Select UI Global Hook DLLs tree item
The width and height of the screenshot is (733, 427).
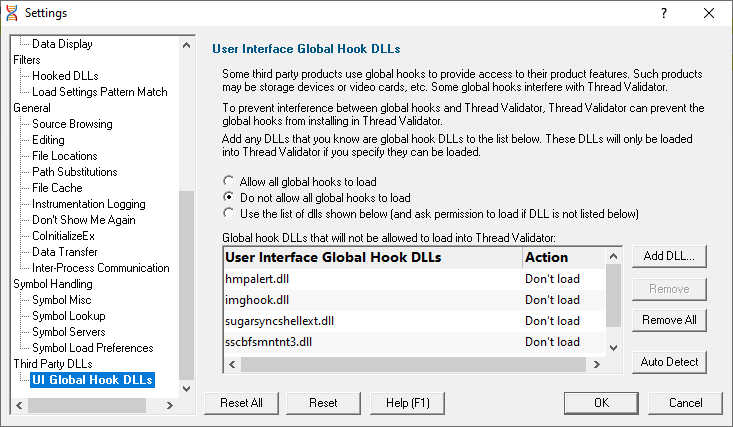(92, 380)
